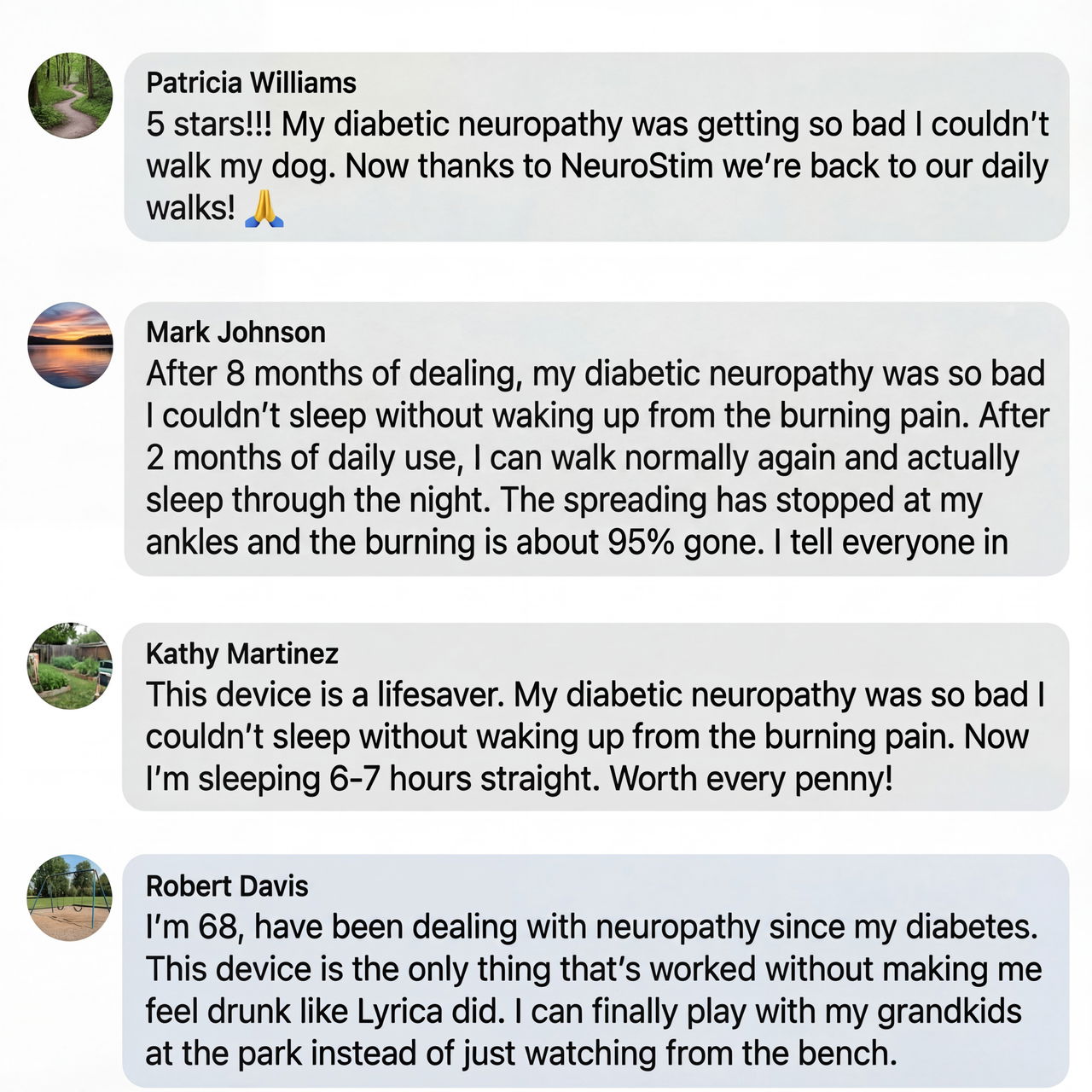
Task: Click the praying hands emoji
Action: tap(264, 208)
